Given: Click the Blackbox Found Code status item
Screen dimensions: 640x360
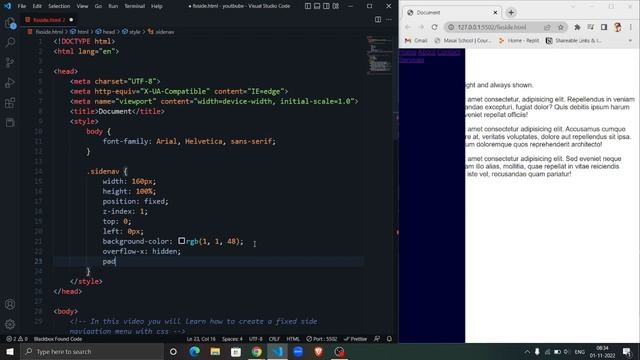Looking at the screenshot, I should coord(58,339).
